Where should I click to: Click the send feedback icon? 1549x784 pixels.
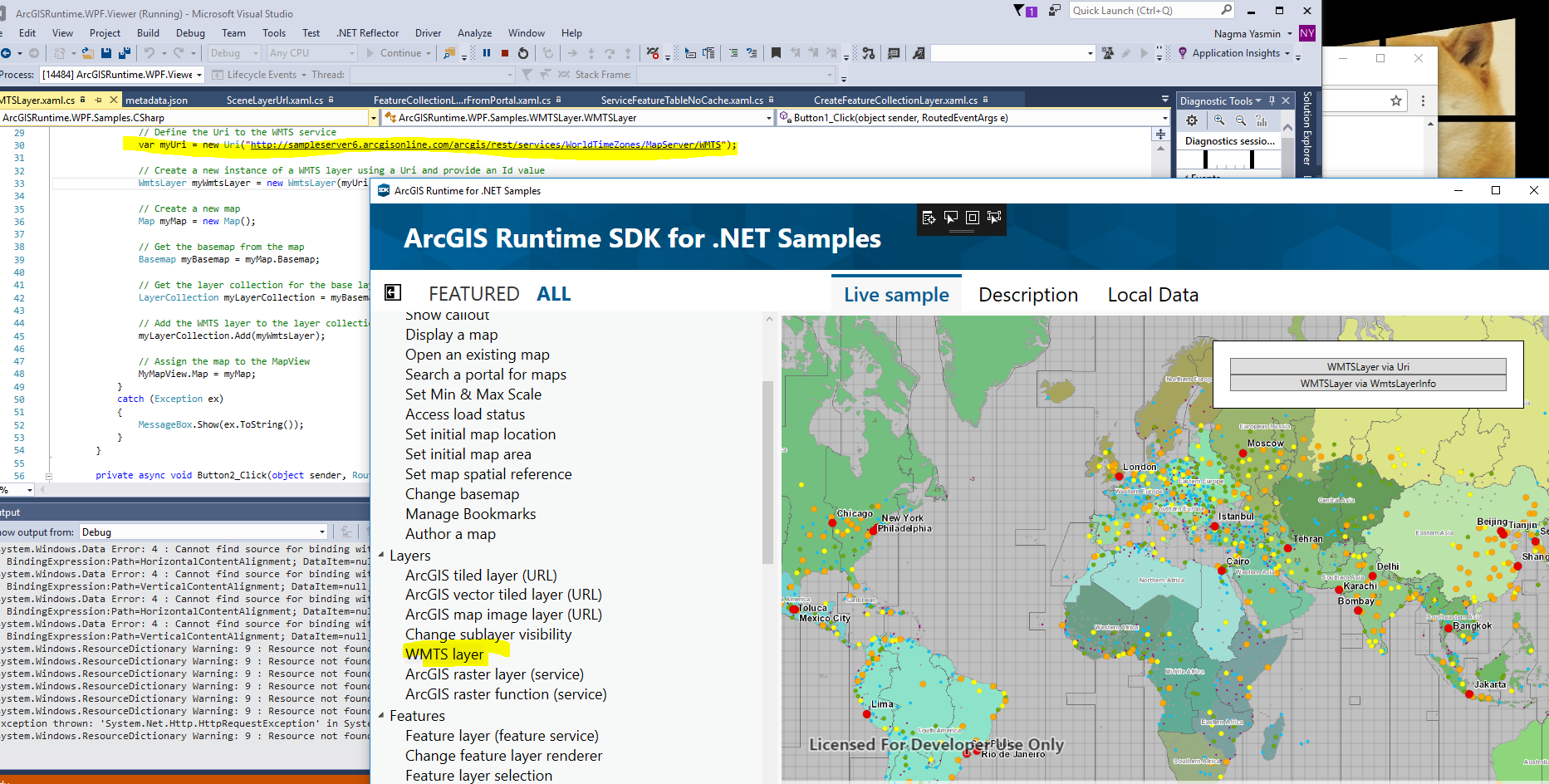[1054, 11]
